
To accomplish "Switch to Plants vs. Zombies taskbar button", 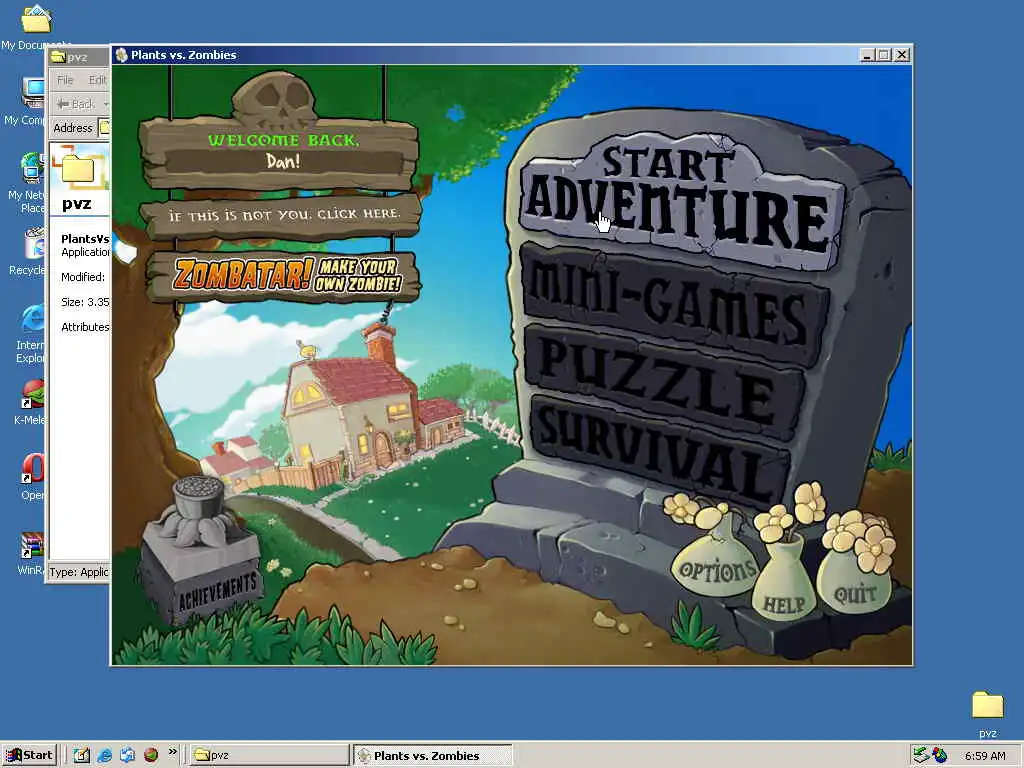I will [x=433, y=756].
